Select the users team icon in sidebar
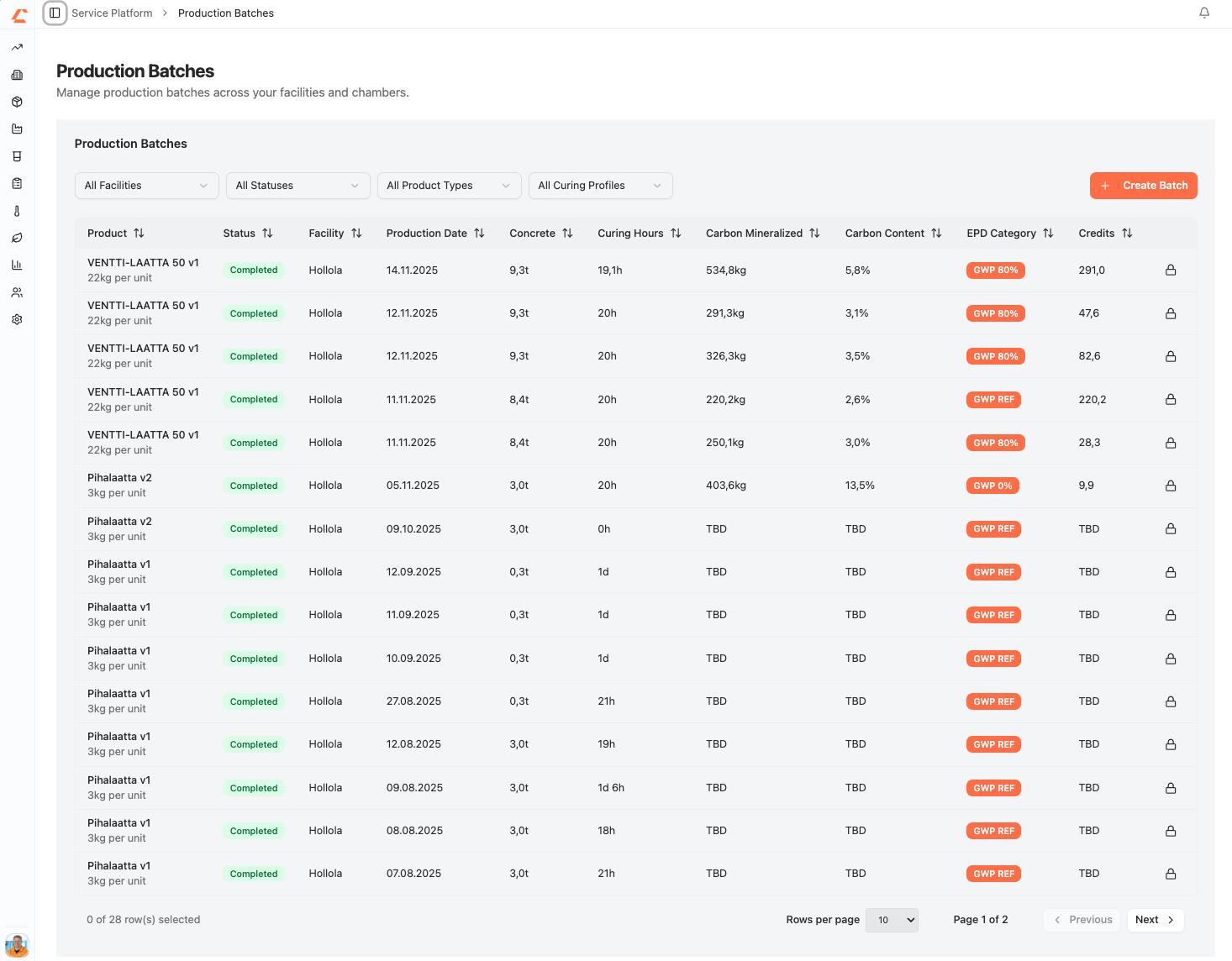Viewport: 1232px width, 961px height. [17, 291]
